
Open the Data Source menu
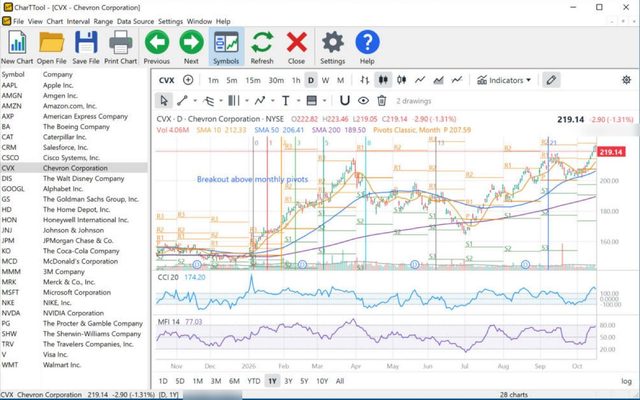pos(135,21)
